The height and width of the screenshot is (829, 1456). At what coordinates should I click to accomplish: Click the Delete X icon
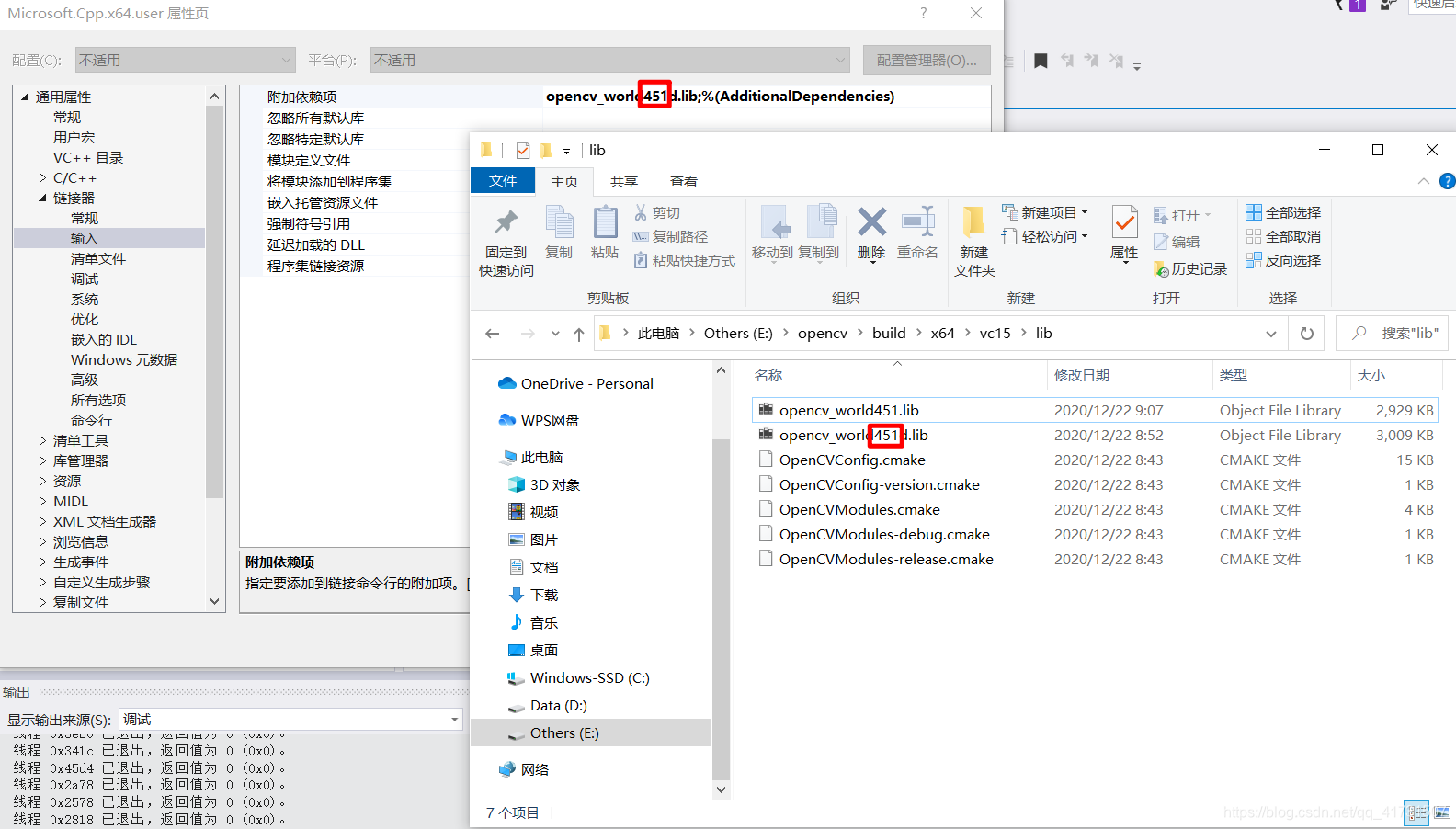pos(871,221)
